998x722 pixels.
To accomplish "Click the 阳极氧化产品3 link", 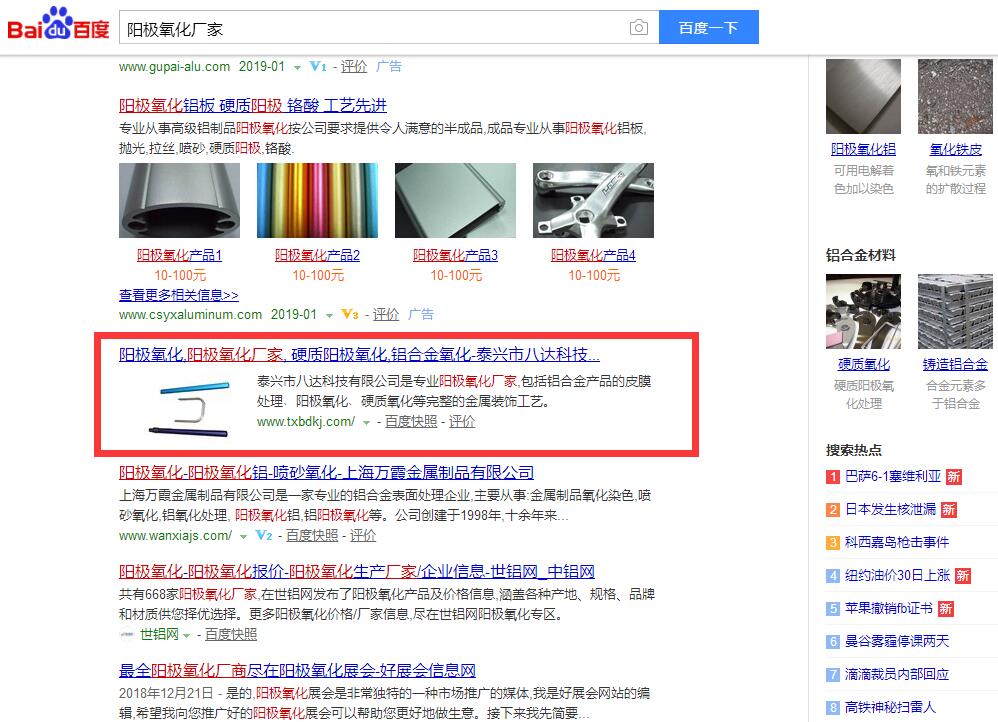I will point(456,255).
